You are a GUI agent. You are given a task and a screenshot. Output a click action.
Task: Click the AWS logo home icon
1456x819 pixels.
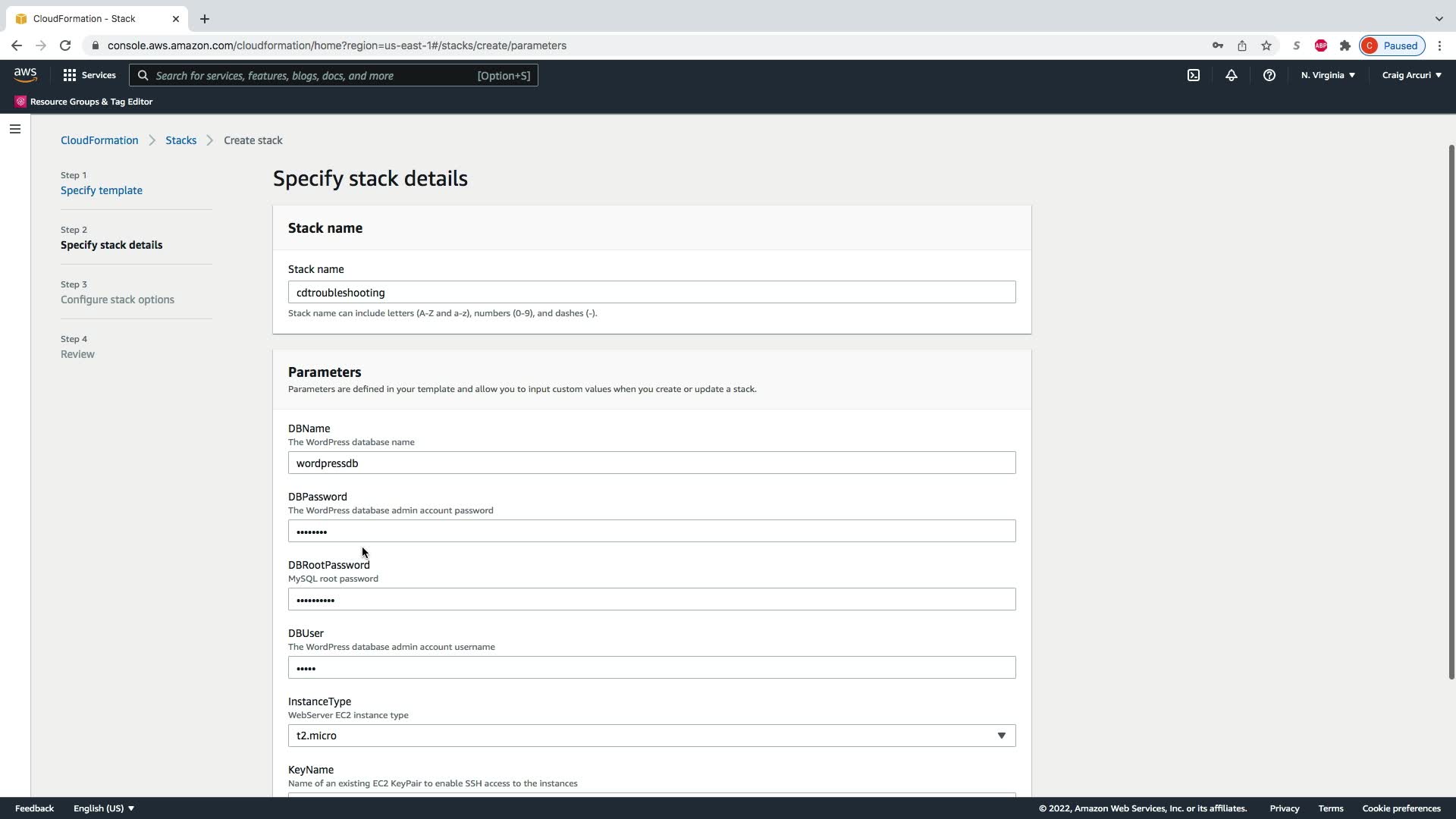[25, 74]
